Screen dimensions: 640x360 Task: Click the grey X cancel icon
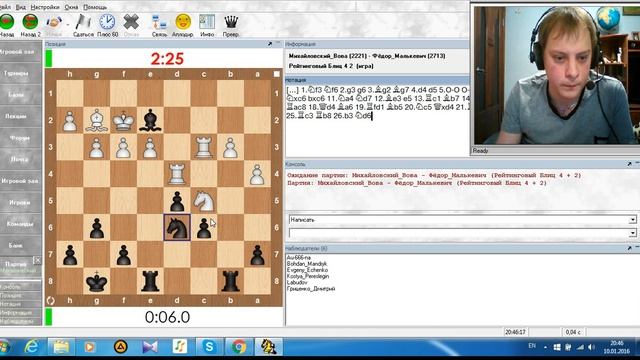[x=131, y=22]
